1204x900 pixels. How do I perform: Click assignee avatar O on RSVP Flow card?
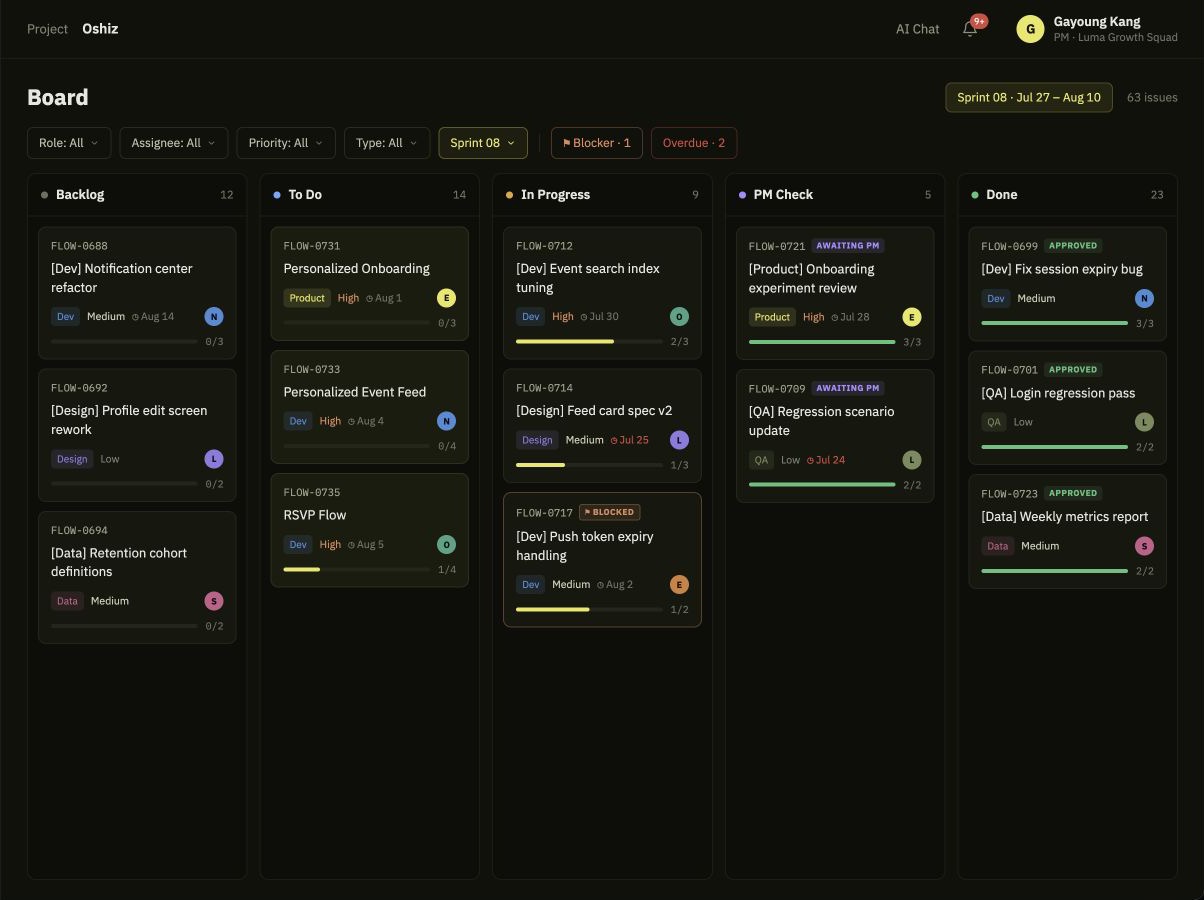446,545
